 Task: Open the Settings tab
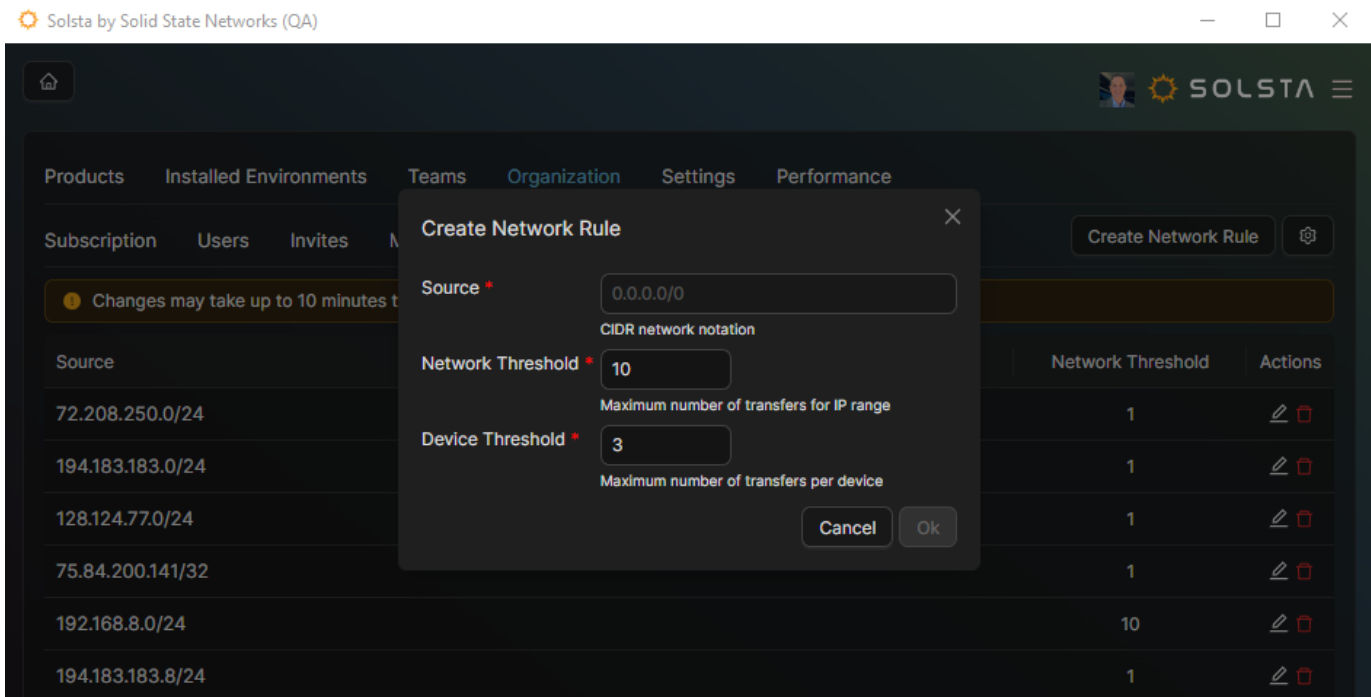tap(698, 177)
